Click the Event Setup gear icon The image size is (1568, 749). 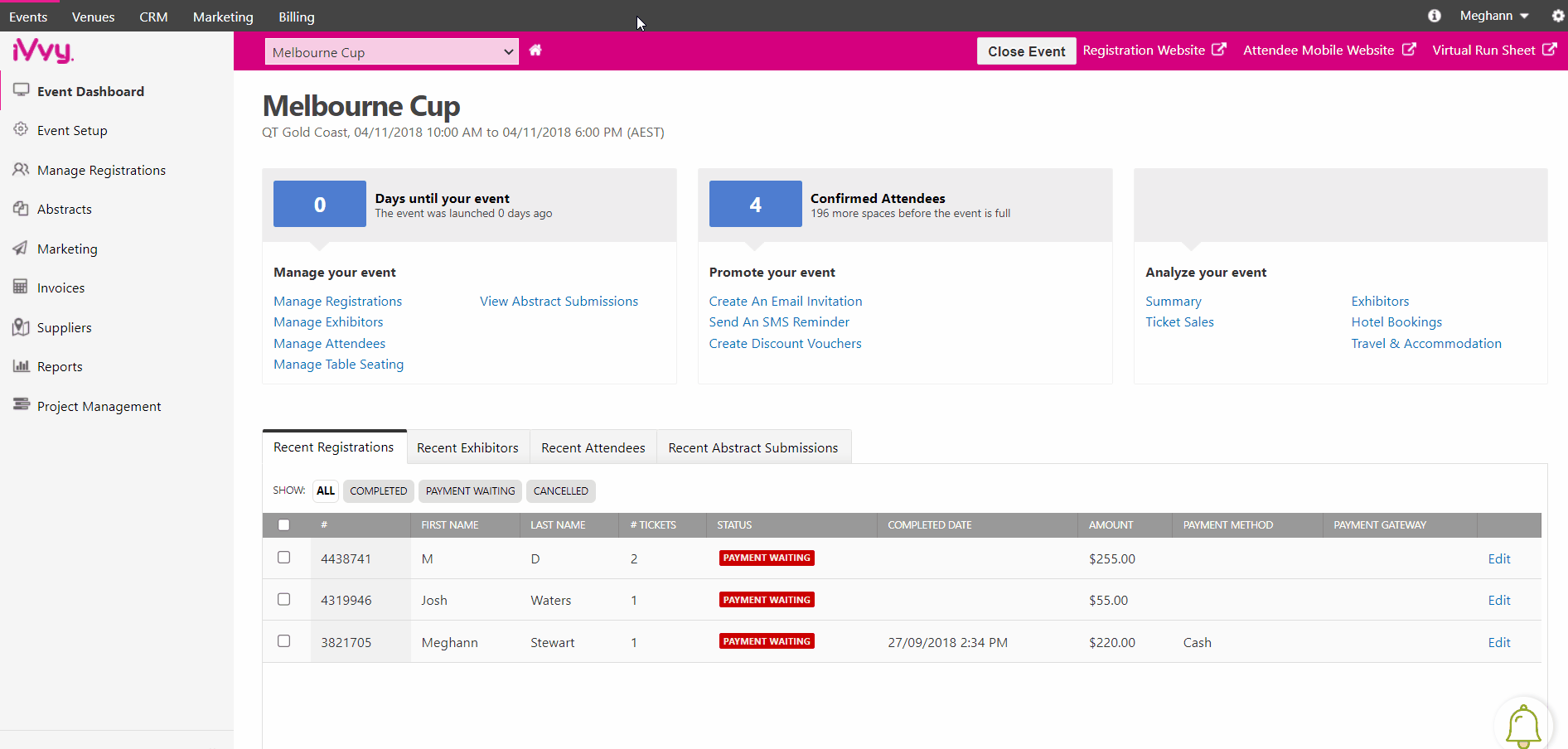point(21,129)
